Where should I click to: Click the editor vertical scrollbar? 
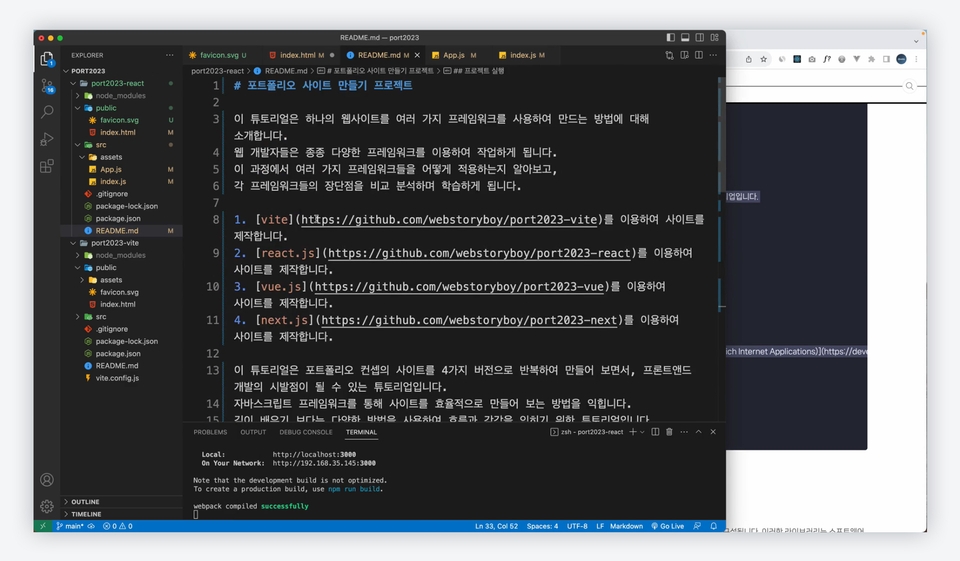722,135
